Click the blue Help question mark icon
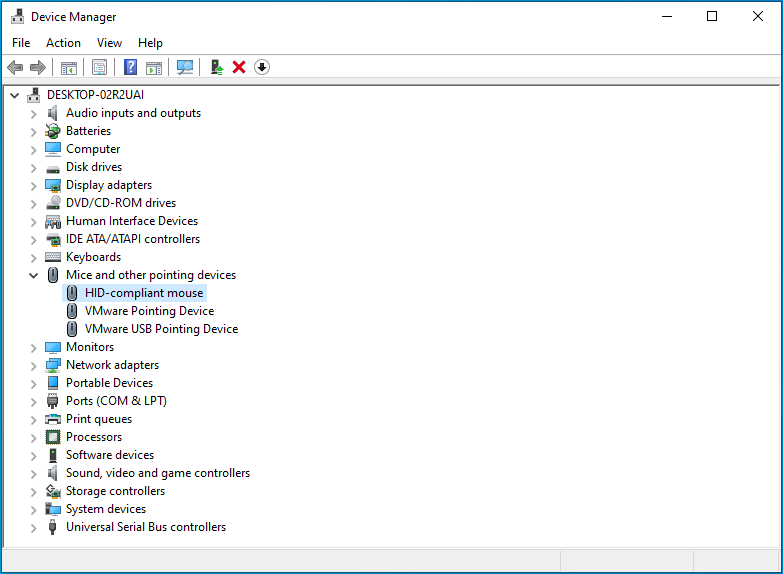The height and width of the screenshot is (574, 783). point(130,67)
